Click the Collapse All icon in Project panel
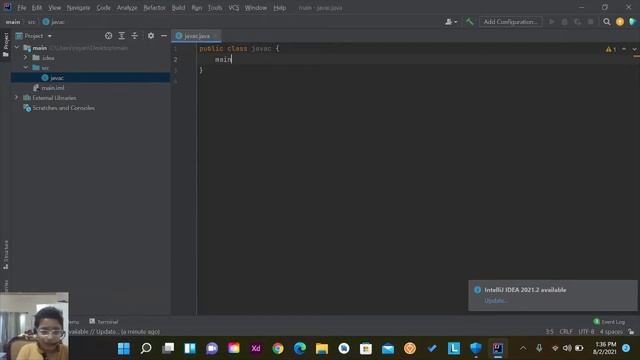Image resolution: width=640 pixels, height=360 pixels. [x=135, y=36]
